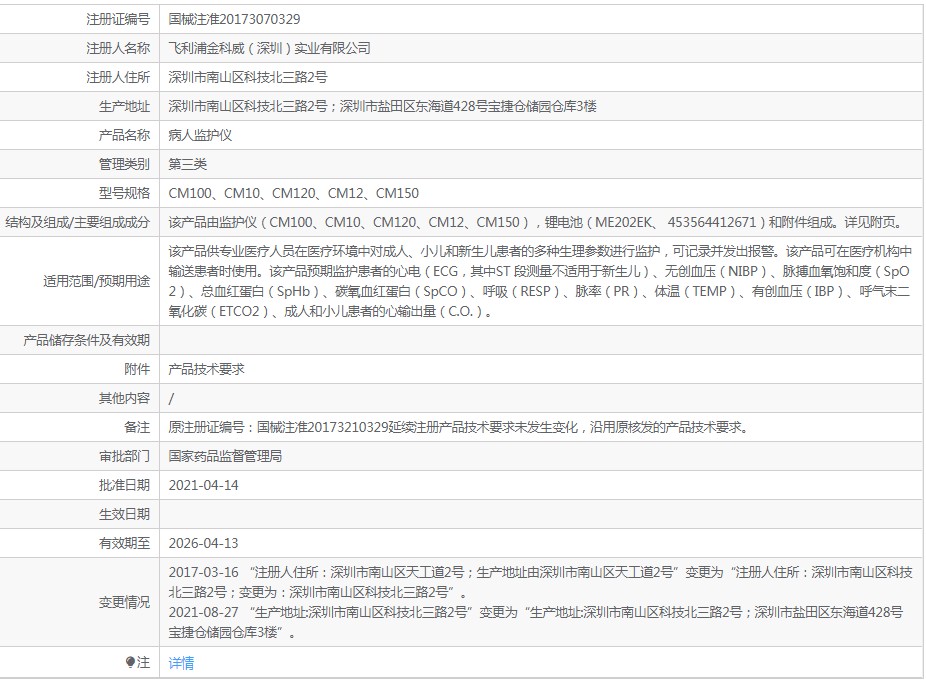926x680 pixels.
Task: Select model list CM100、CM10、CM120、CM12、CM150
Action: [x=294, y=193]
